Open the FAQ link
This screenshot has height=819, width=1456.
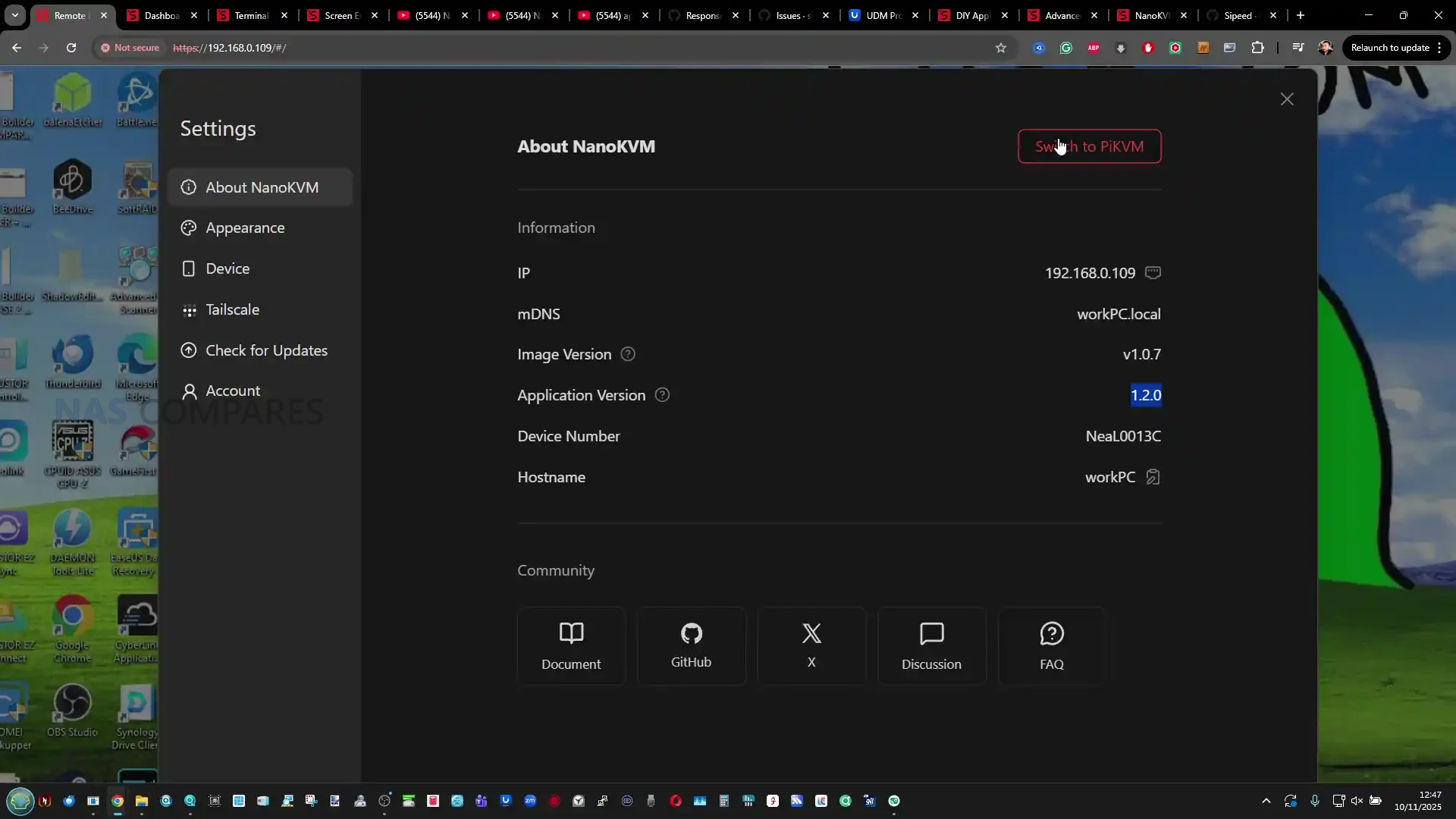tap(1051, 645)
